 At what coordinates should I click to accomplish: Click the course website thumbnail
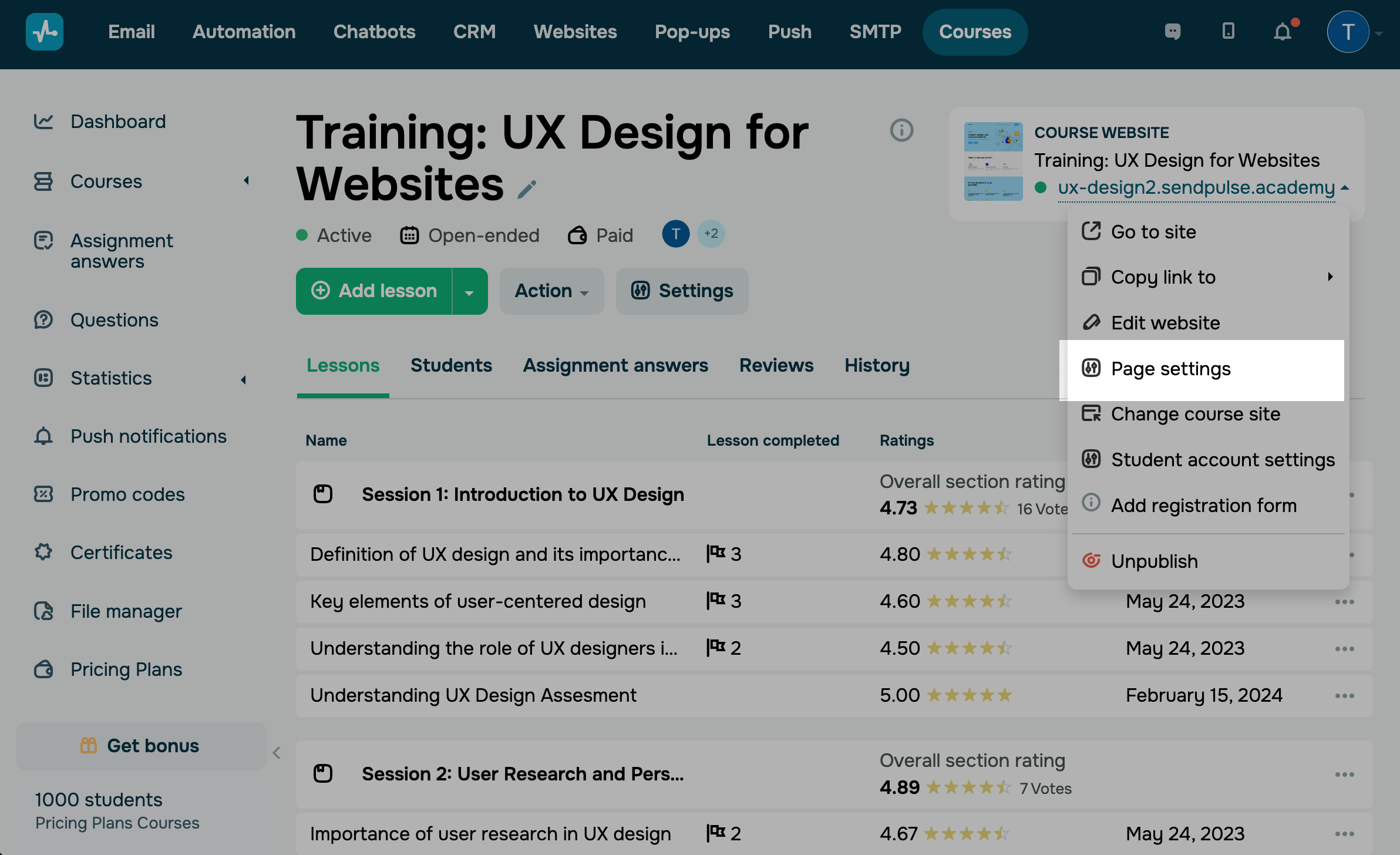pyautogui.click(x=993, y=161)
